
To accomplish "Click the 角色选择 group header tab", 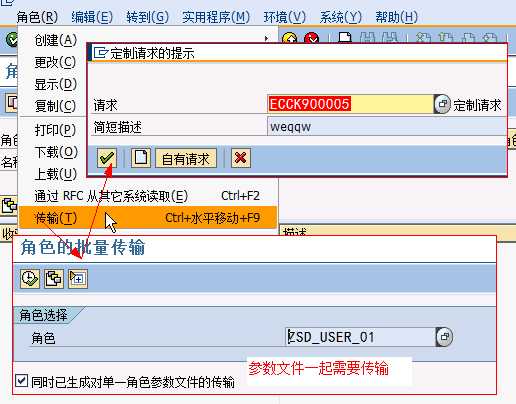I will 43,315.
